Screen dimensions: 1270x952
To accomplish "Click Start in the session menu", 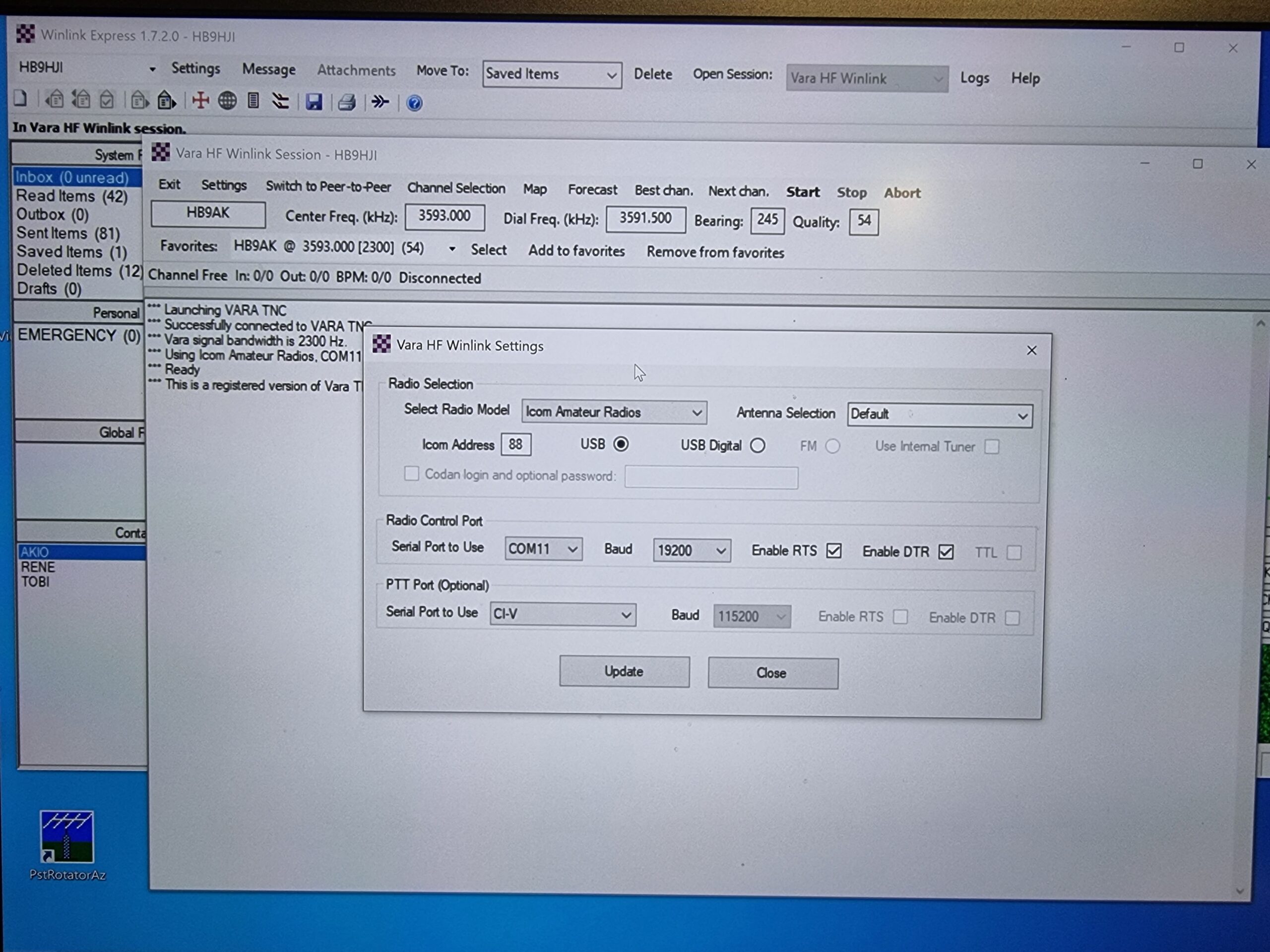I will coord(803,192).
